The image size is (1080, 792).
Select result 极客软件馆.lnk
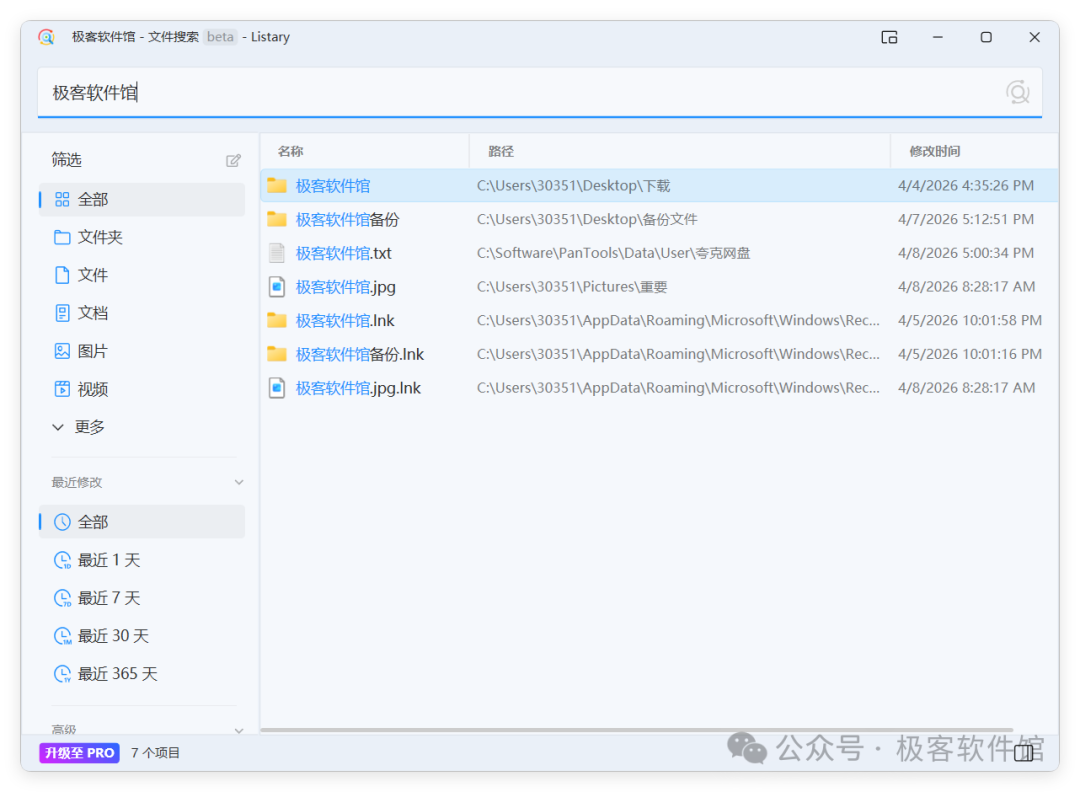(345, 321)
